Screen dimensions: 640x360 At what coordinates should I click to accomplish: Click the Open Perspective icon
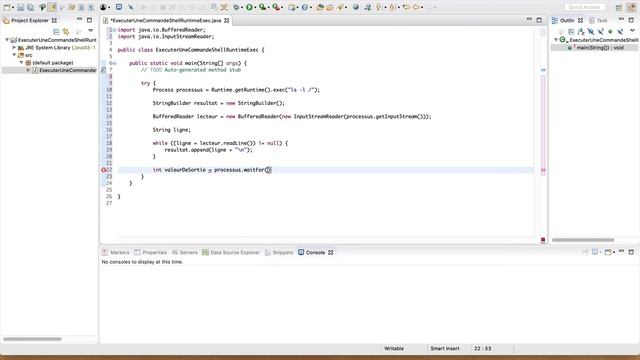point(619,7)
